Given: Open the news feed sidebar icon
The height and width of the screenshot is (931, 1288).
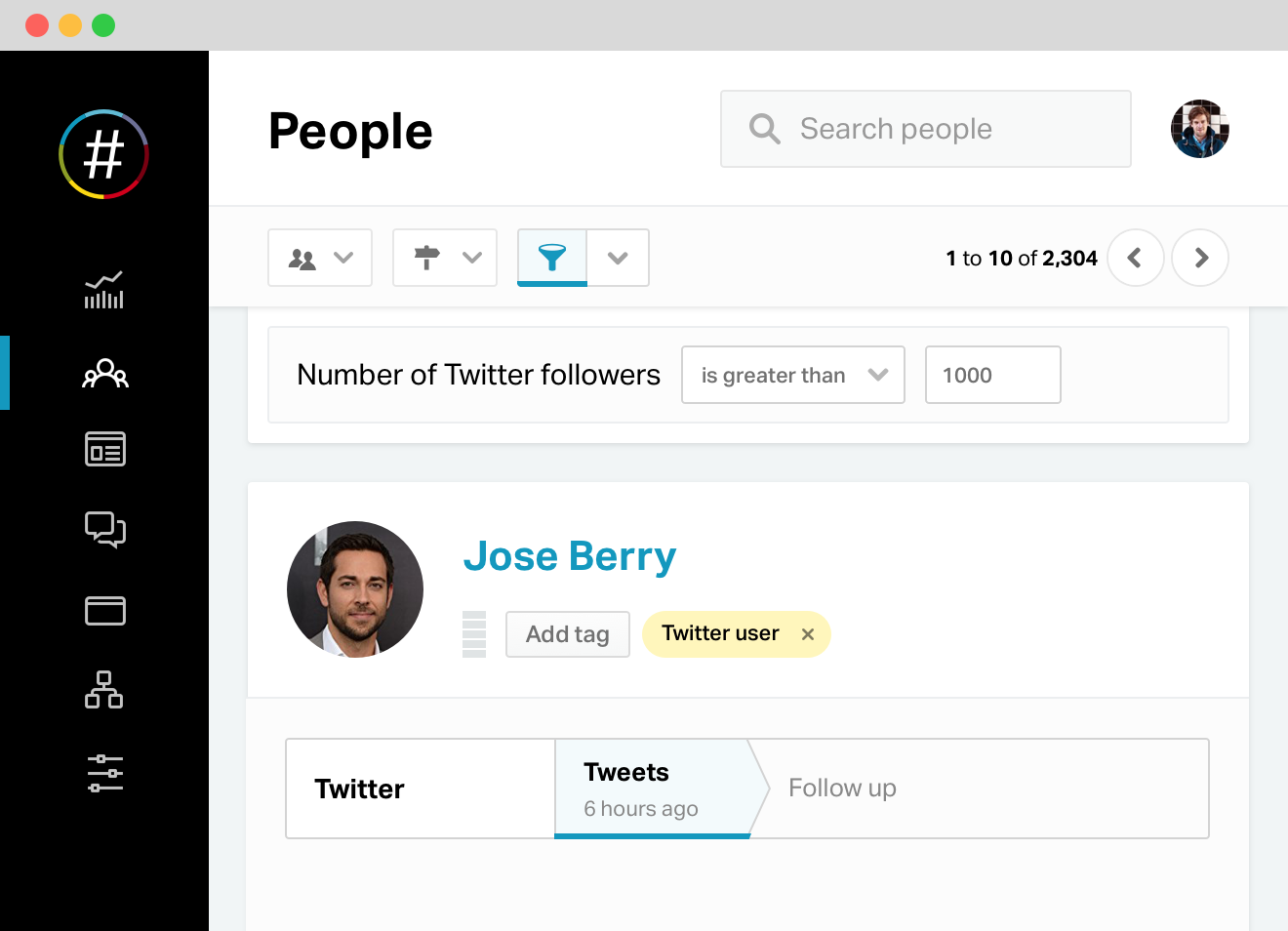Looking at the screenshot, I should click(105, 449).
